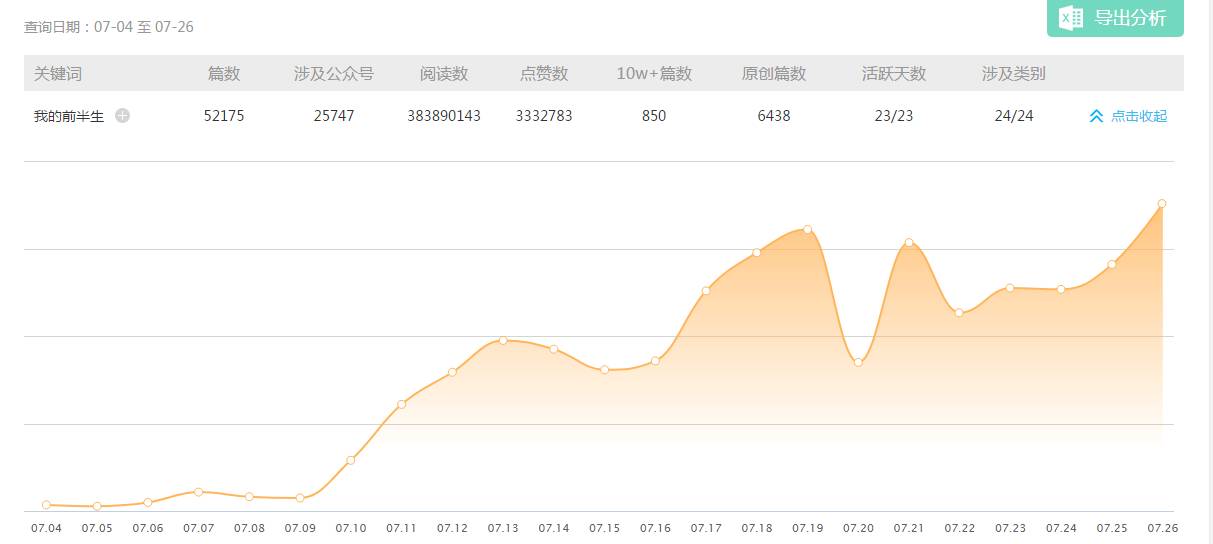Click the 10w+篇数 column header
Image resolution: width=1213 pixels, height=544 pixels.
point(654,74)
